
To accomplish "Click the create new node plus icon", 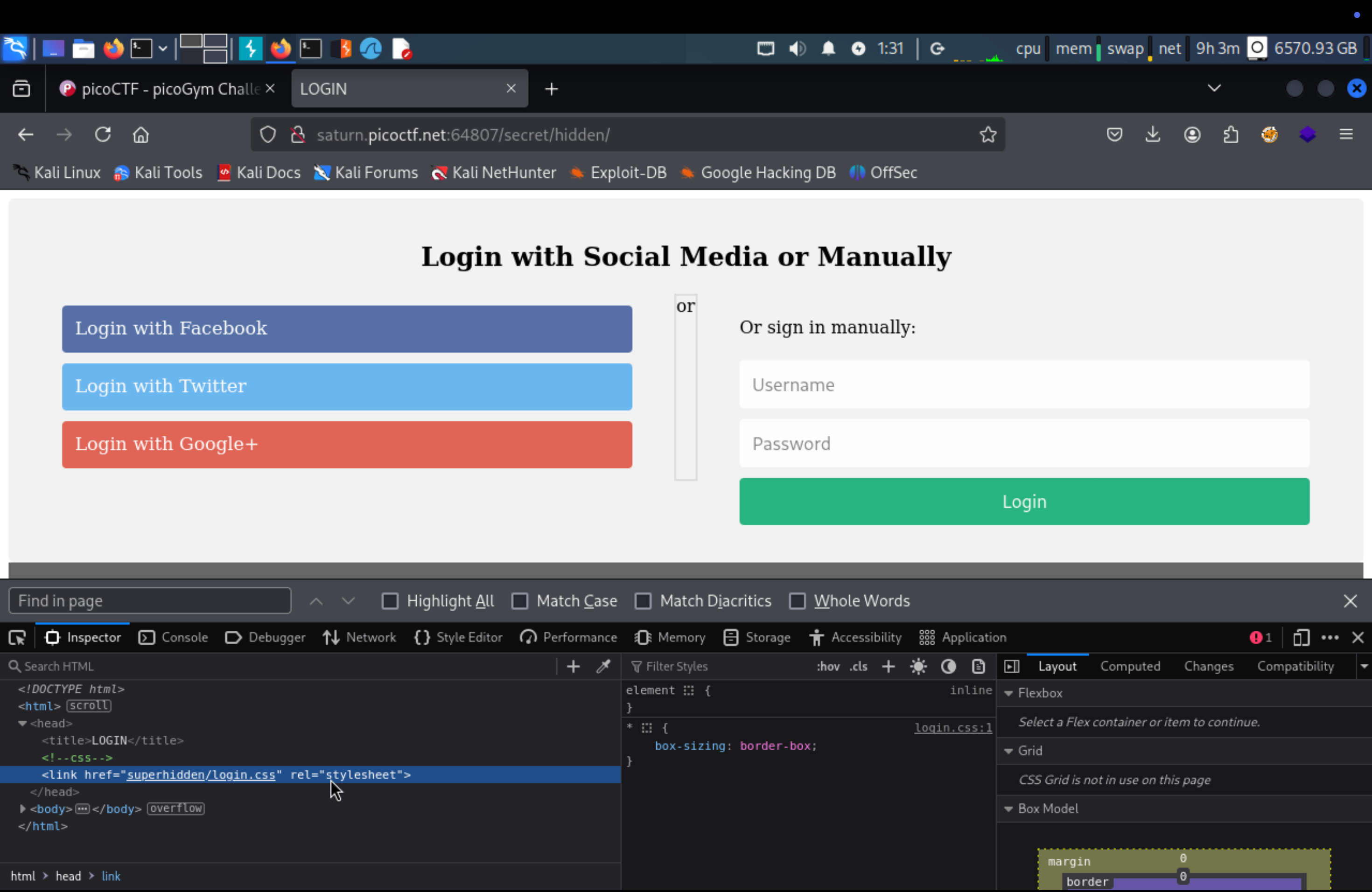I will [573, 666].
